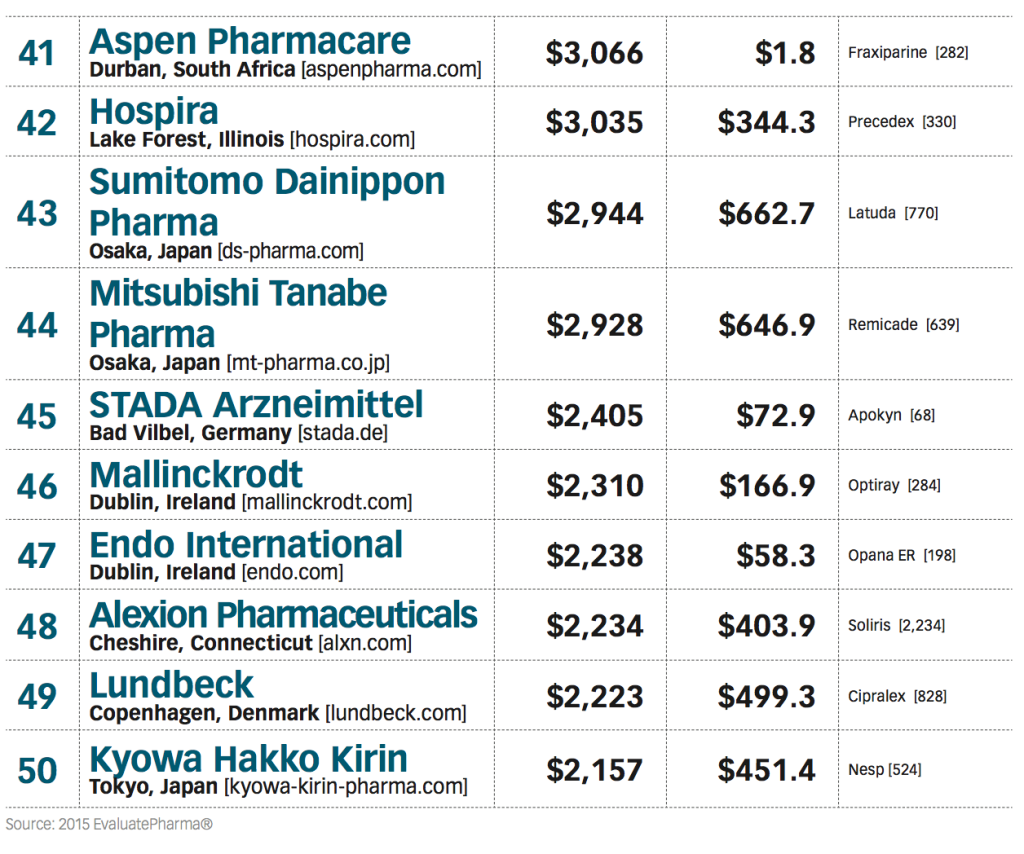
Task: Open the mallinckrodt.com link
Action: (326, 502)
